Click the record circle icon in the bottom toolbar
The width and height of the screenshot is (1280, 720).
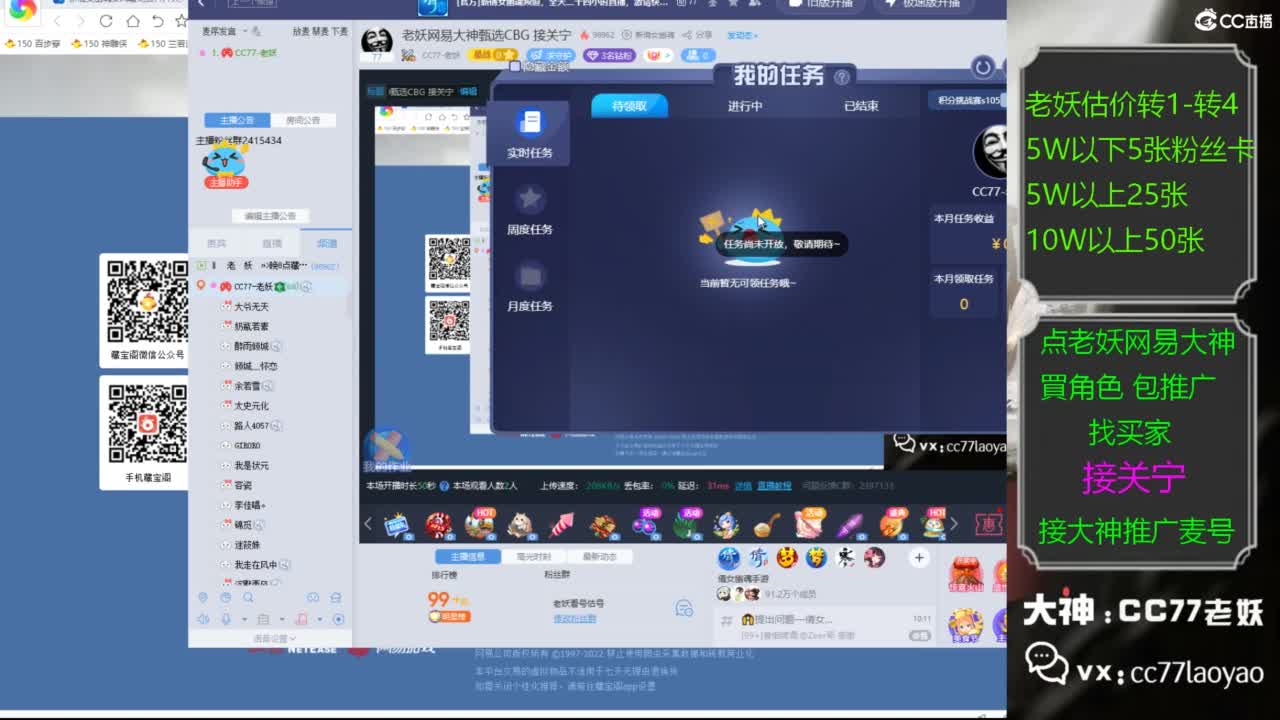[338, 619]
